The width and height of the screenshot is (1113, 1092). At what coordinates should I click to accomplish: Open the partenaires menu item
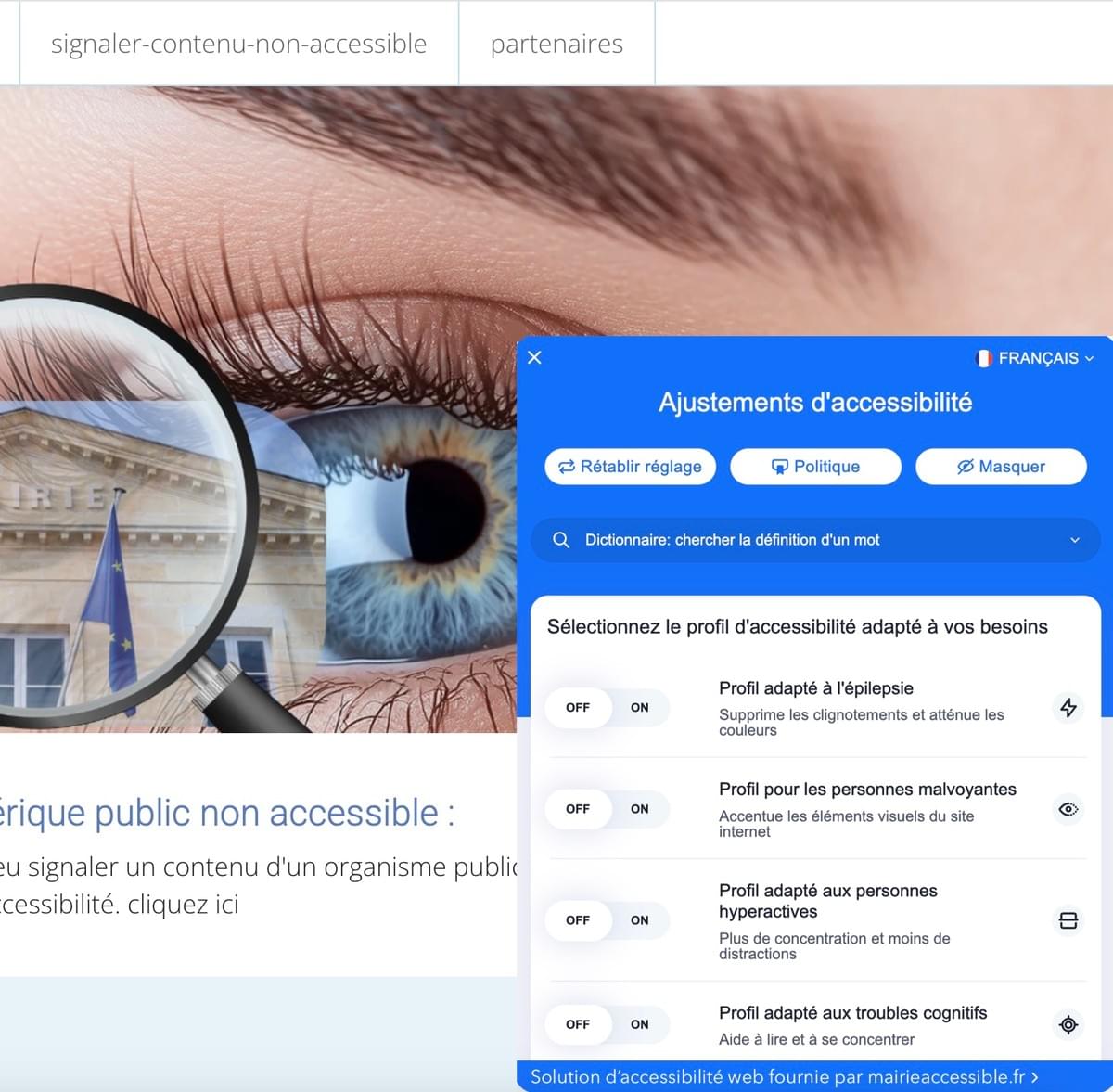[x=556, y=44]
